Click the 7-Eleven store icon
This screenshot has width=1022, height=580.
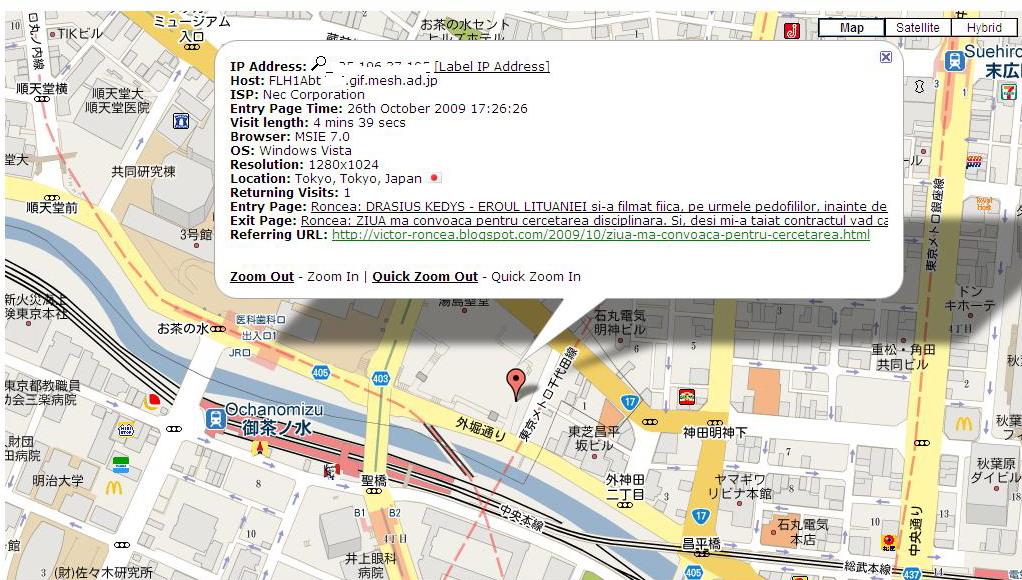coord(1010,92)
